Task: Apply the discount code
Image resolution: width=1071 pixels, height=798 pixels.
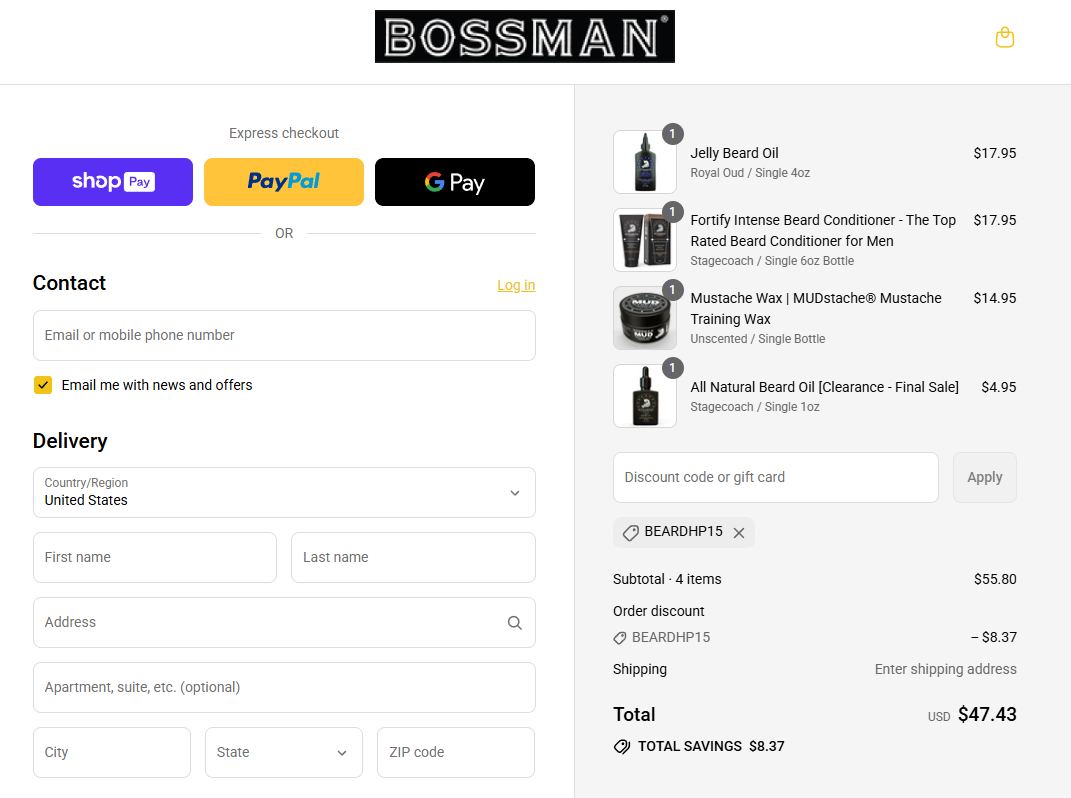Action: pyautogui.click(x=984, y=478)
